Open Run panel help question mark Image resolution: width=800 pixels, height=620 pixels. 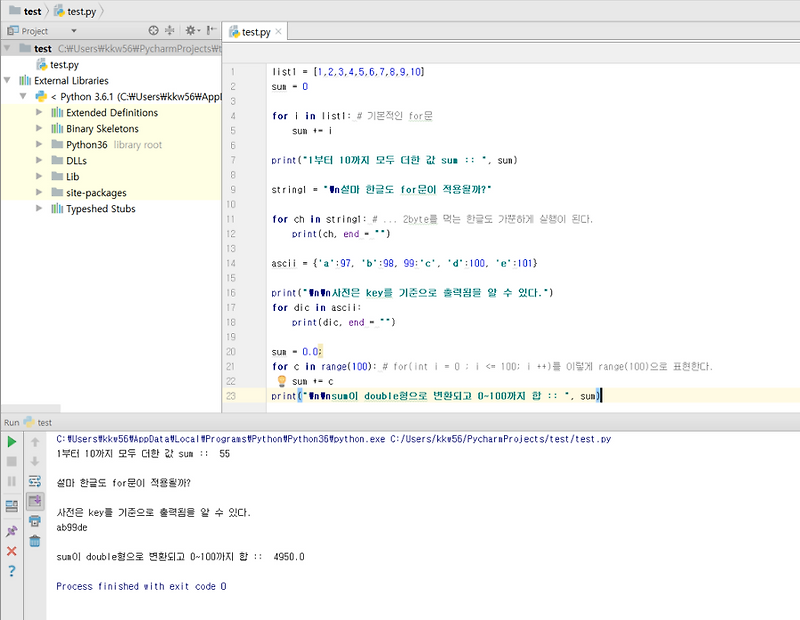pyautogui.click(x=12, y=571)
